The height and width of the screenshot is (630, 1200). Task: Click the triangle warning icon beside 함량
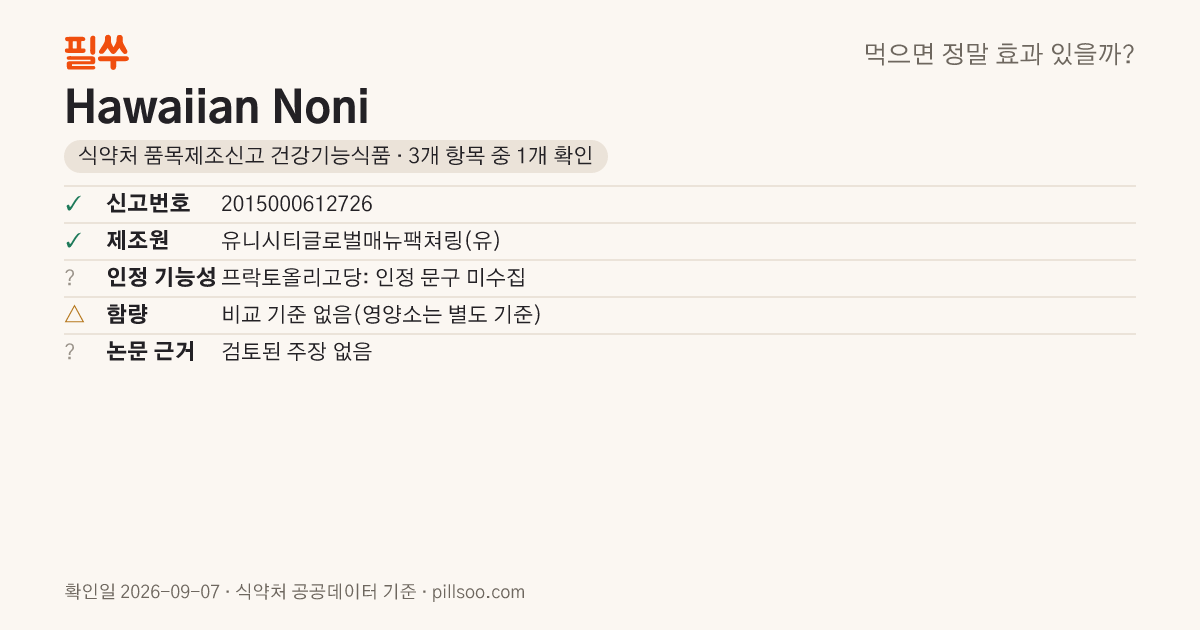coord(74,315)
